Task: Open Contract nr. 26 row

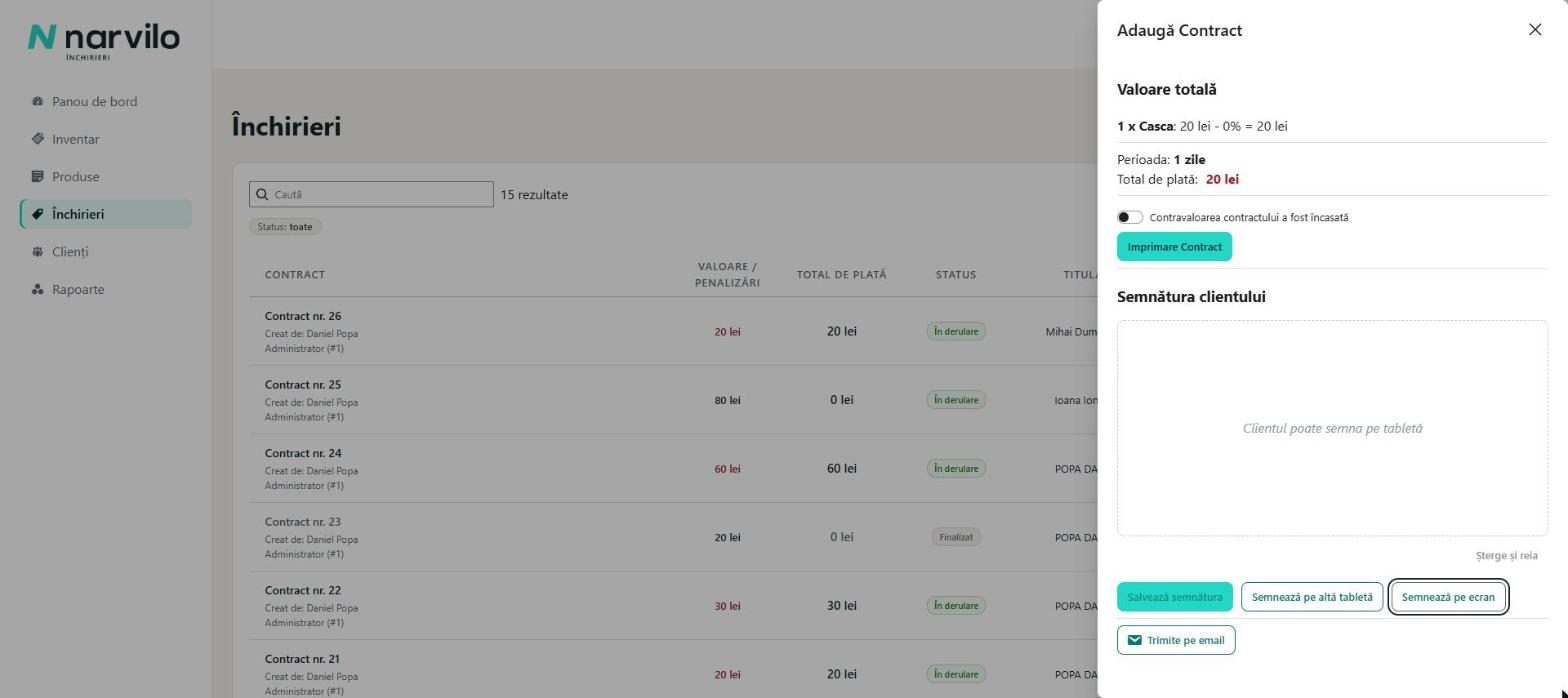Action: pos(673,332)
